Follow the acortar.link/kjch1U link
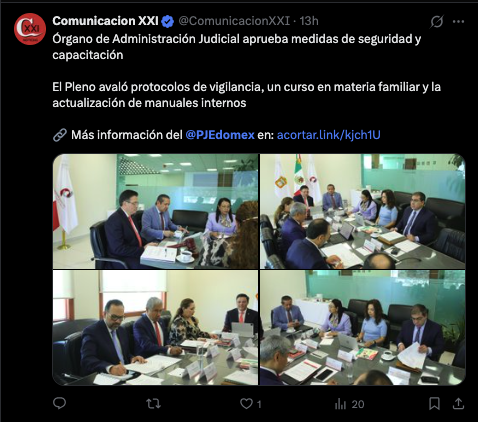This screenshot has height=422, width=478. [x=329, y=135]
